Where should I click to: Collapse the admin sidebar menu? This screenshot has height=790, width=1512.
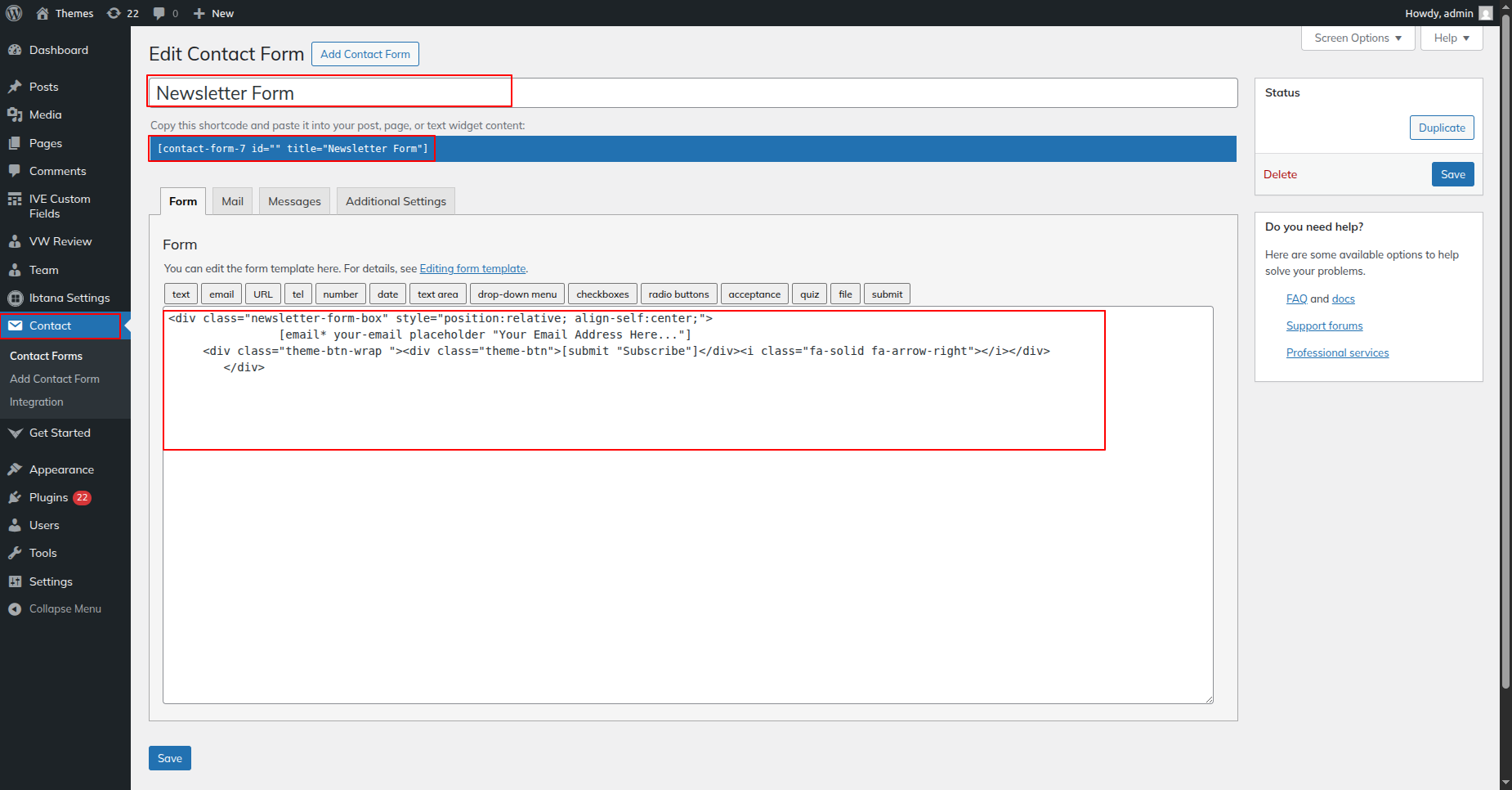(65, 608)
